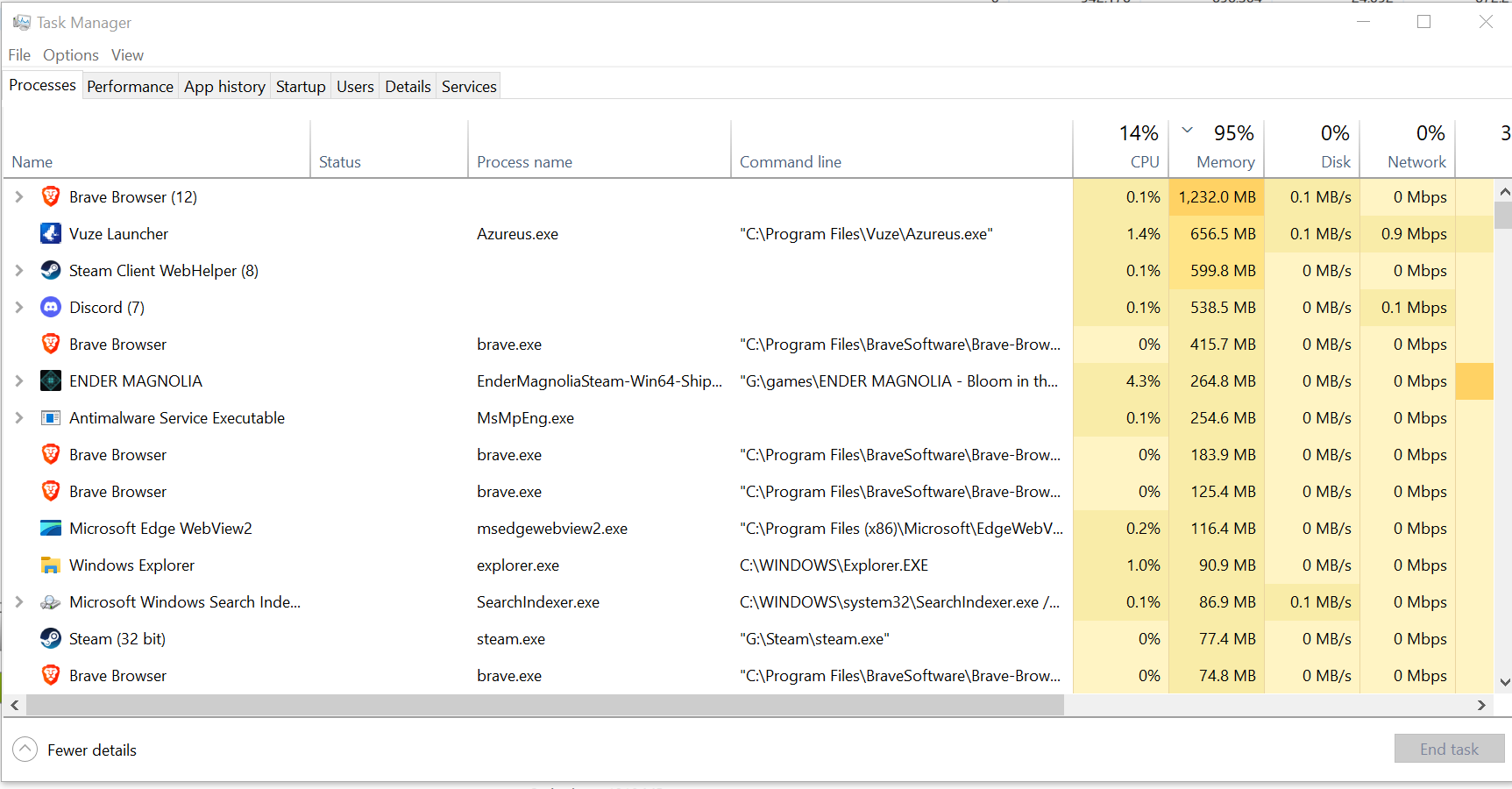1512x789 pixels.
Task: Sort processes by Memory column
Action: (x=1217, y=149)
